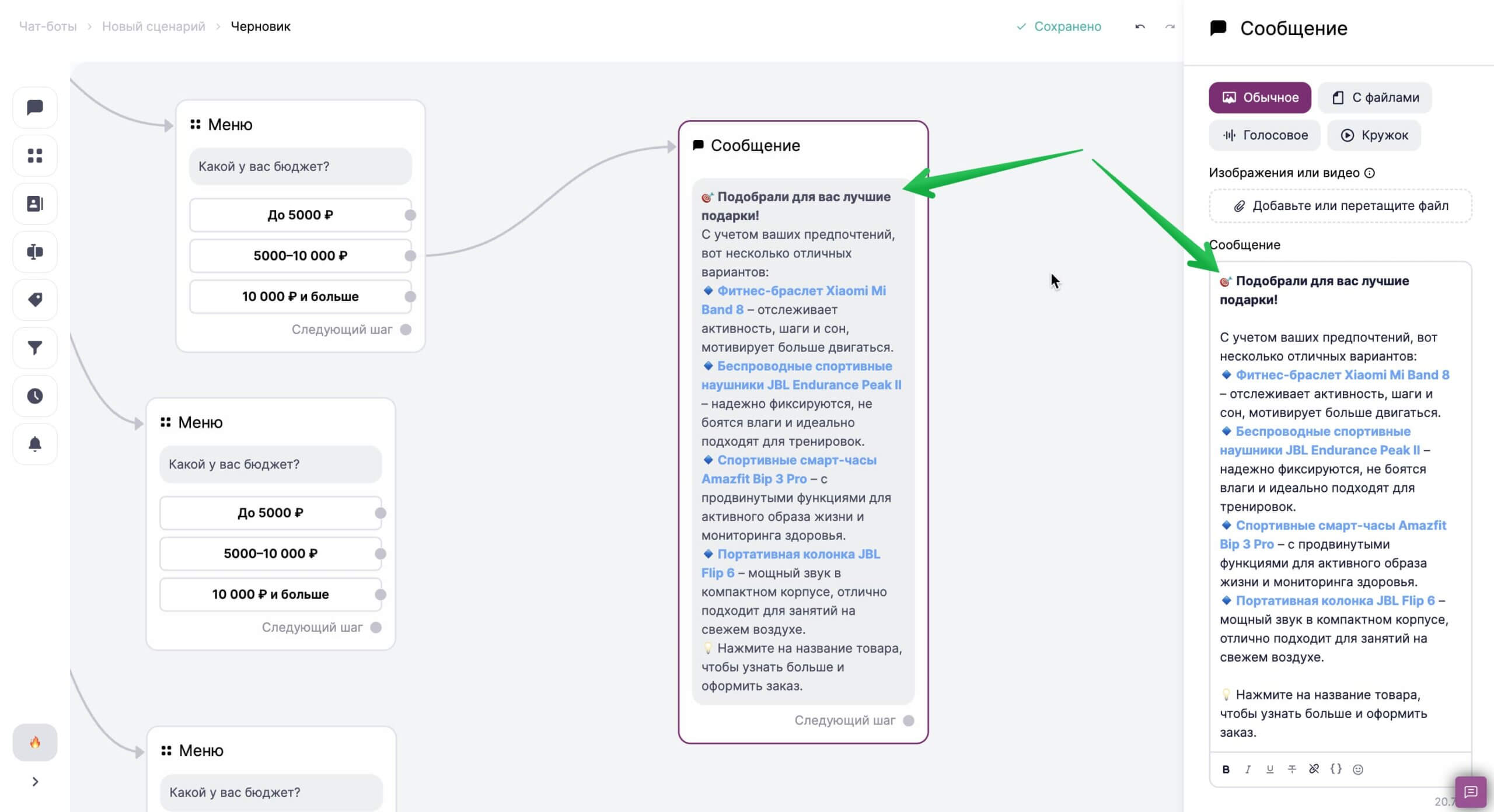Click connector dot of middle До 5000 ₽
1494x812 pixels.
point(381,513)
